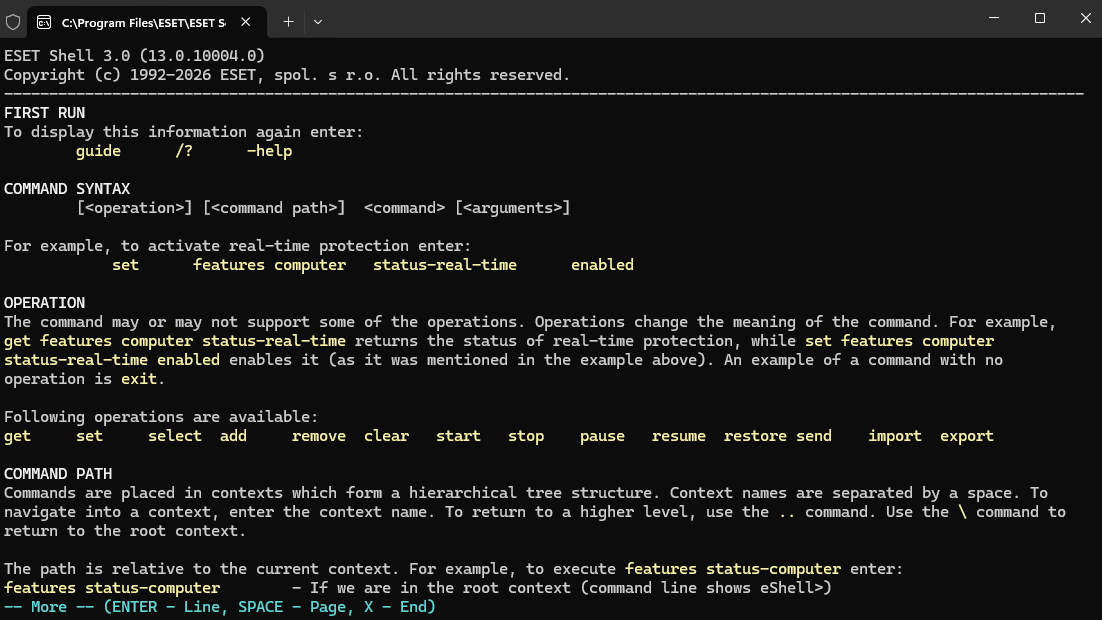This screenshot has height=620, width=1102.
Task: Click yellow 'features status-computer' before 'enter:'
Action: (x=733, y=569)
